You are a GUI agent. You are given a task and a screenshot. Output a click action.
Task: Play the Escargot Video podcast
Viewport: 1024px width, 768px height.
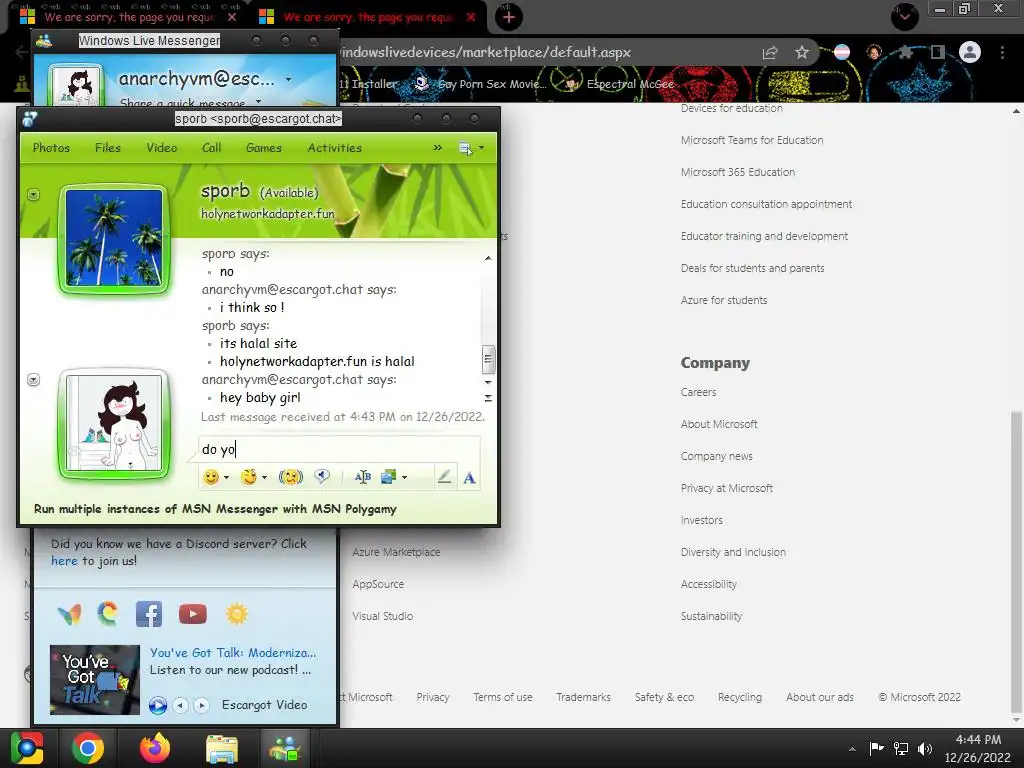157,705
